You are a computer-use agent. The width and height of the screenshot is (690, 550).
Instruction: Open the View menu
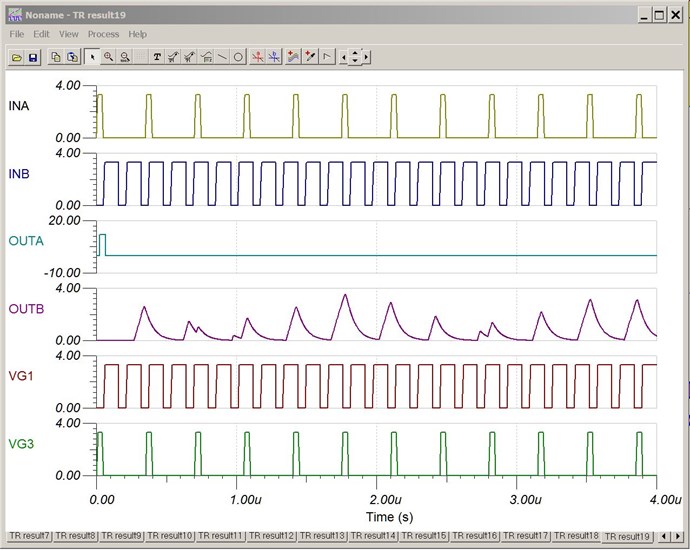pyautogui.click(x=69, y=34)
